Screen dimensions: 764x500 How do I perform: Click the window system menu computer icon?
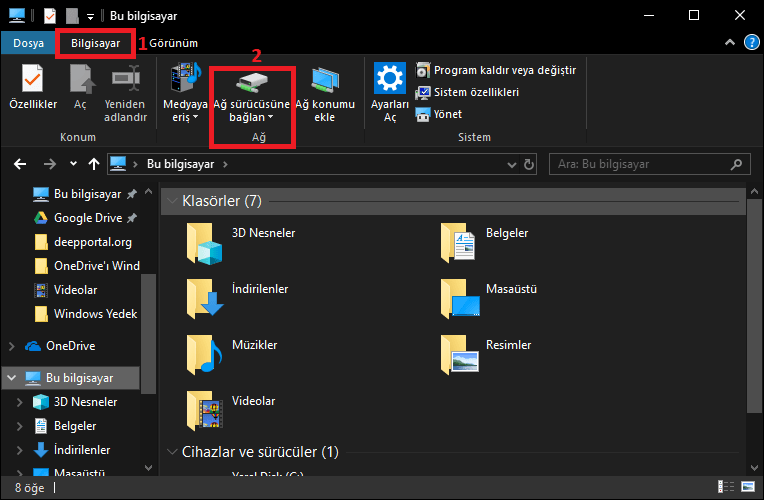(17, 16)
